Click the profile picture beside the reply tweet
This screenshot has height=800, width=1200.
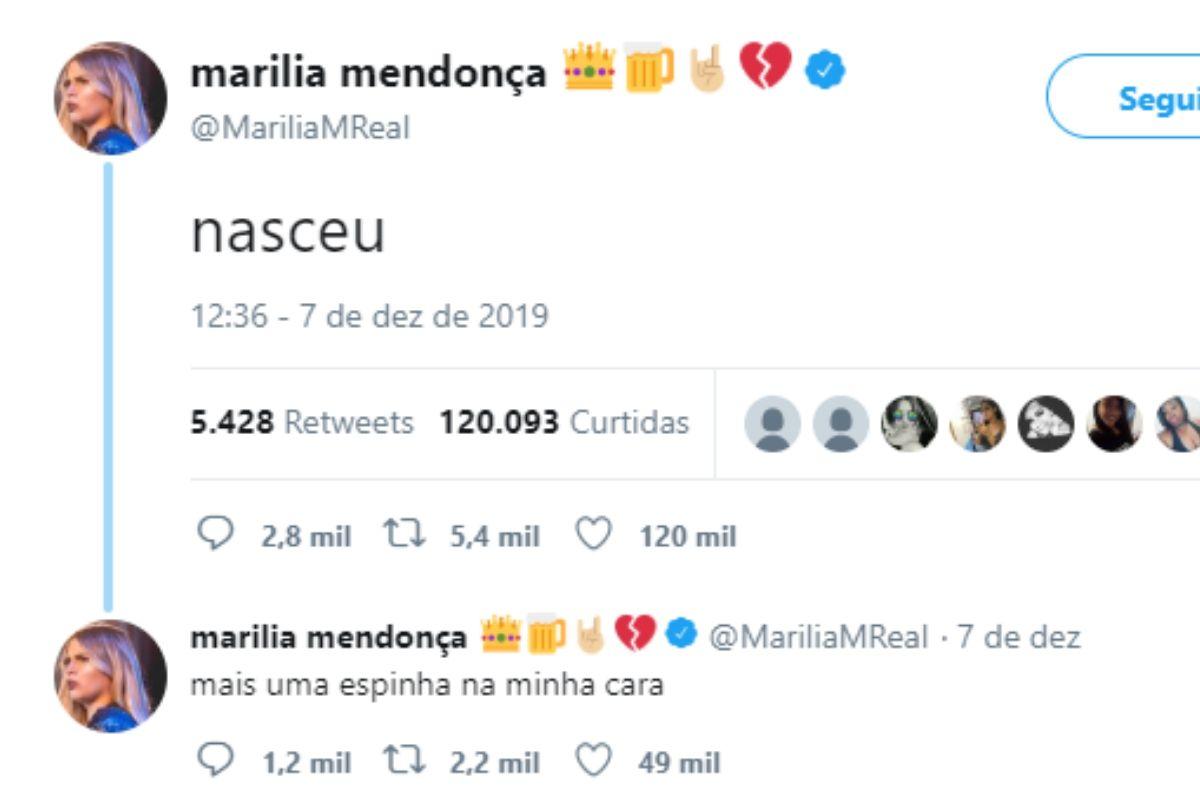pyautogui.click(x=110, y=676)
